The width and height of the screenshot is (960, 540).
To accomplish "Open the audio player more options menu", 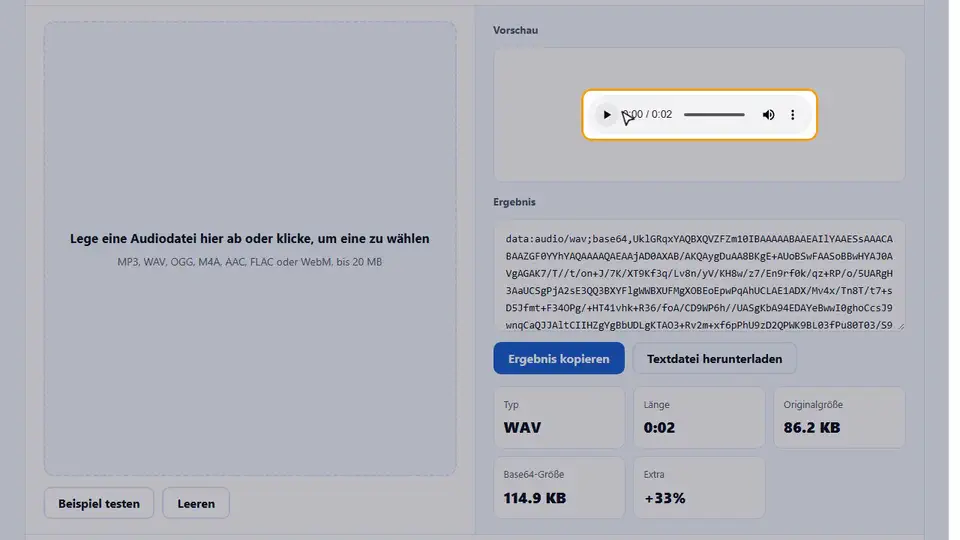I will (x=792, y=114).
